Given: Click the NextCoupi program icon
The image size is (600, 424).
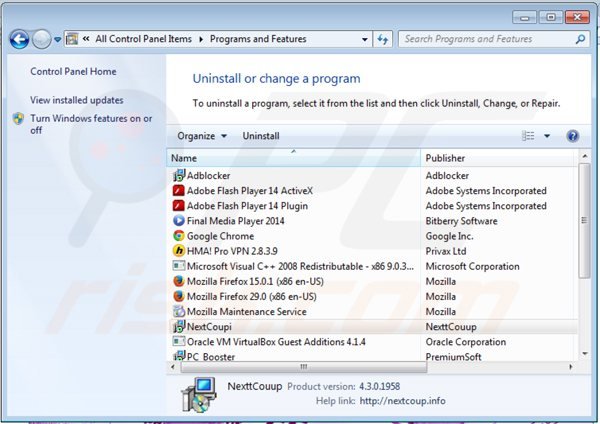Looking at the screenshot, I should tap(179, 326).
